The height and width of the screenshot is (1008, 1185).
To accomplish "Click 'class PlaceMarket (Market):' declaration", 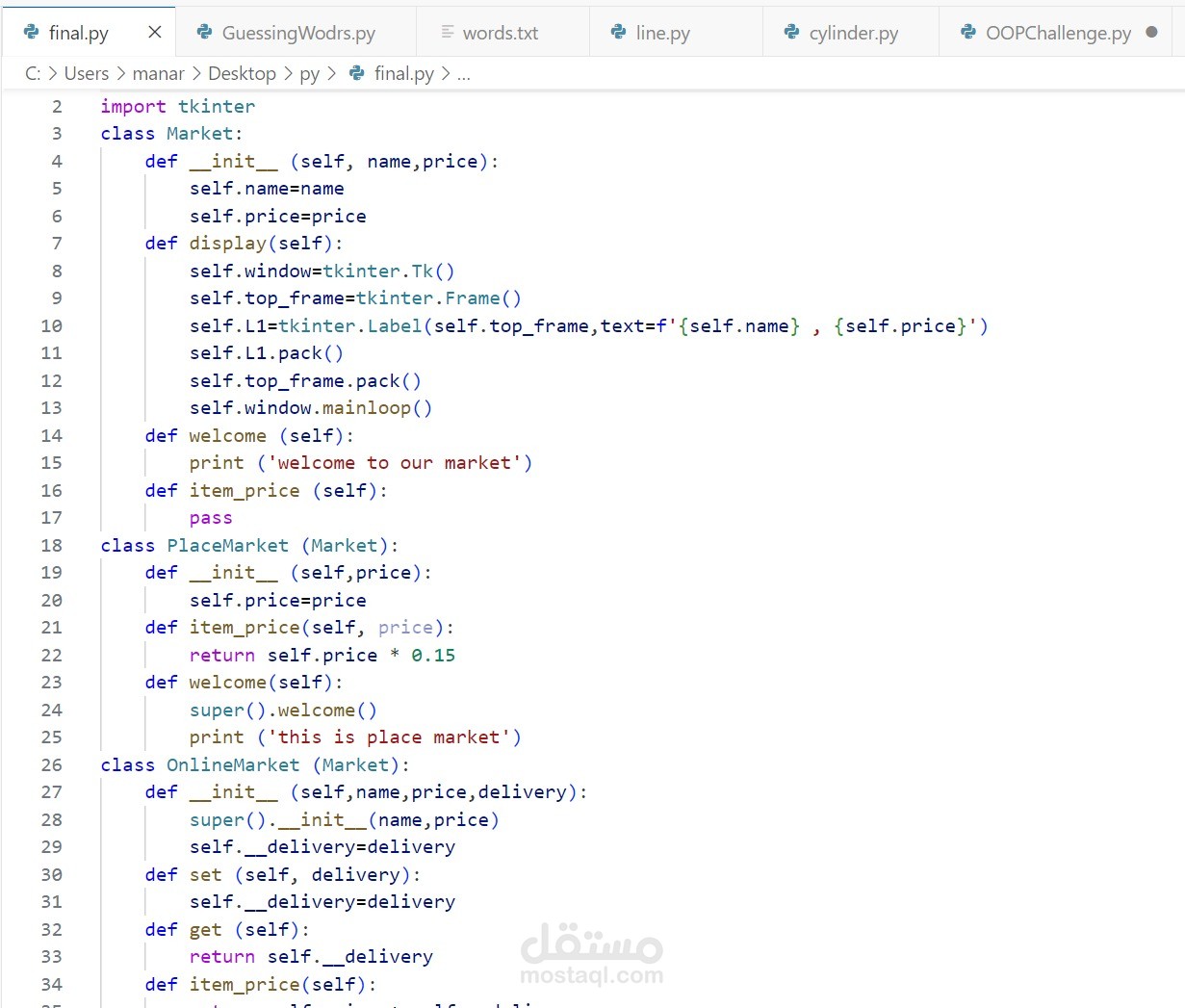I will pos(249,546).
